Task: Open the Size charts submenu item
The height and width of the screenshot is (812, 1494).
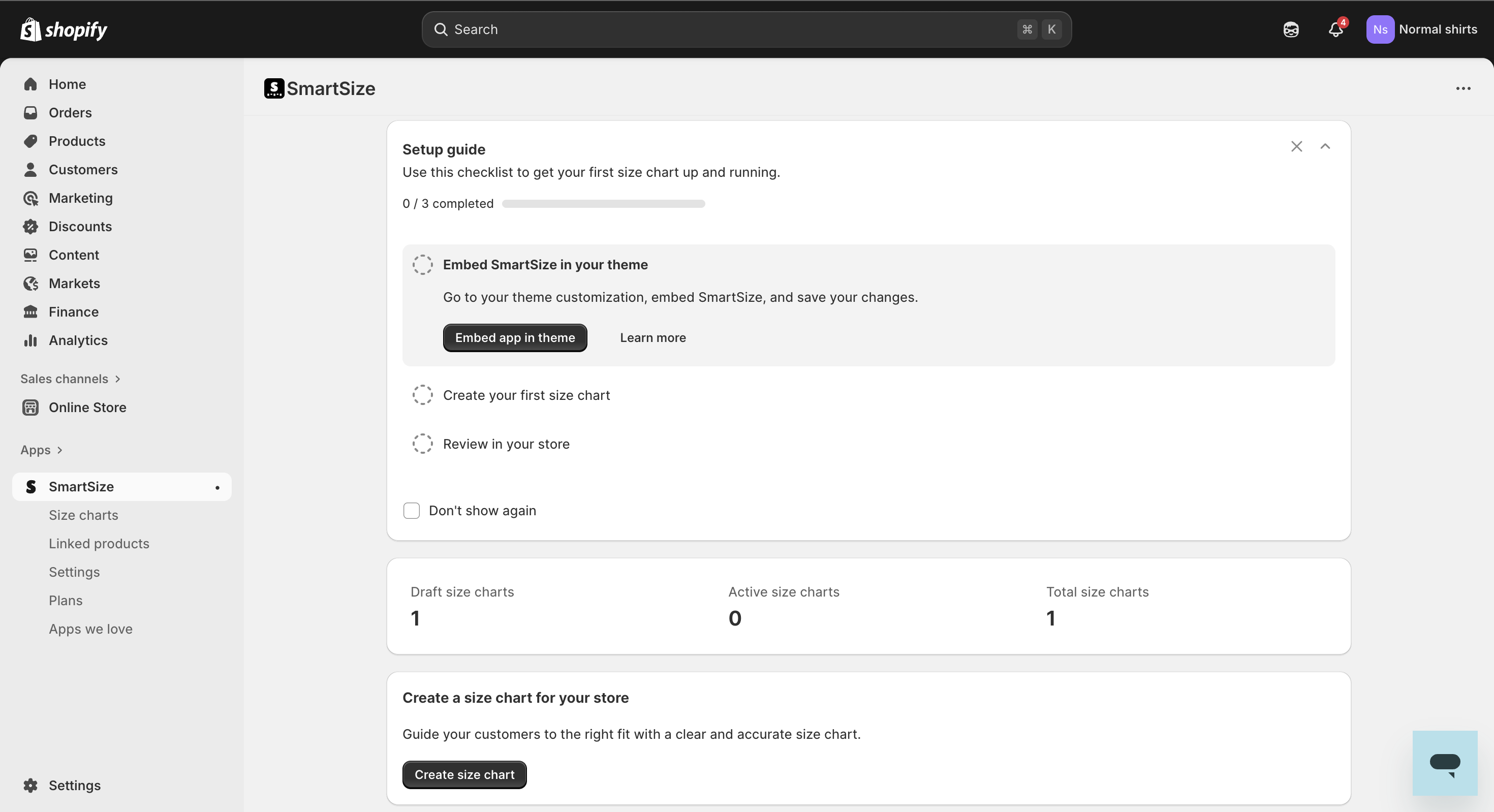Action: [x=83, y=515]
